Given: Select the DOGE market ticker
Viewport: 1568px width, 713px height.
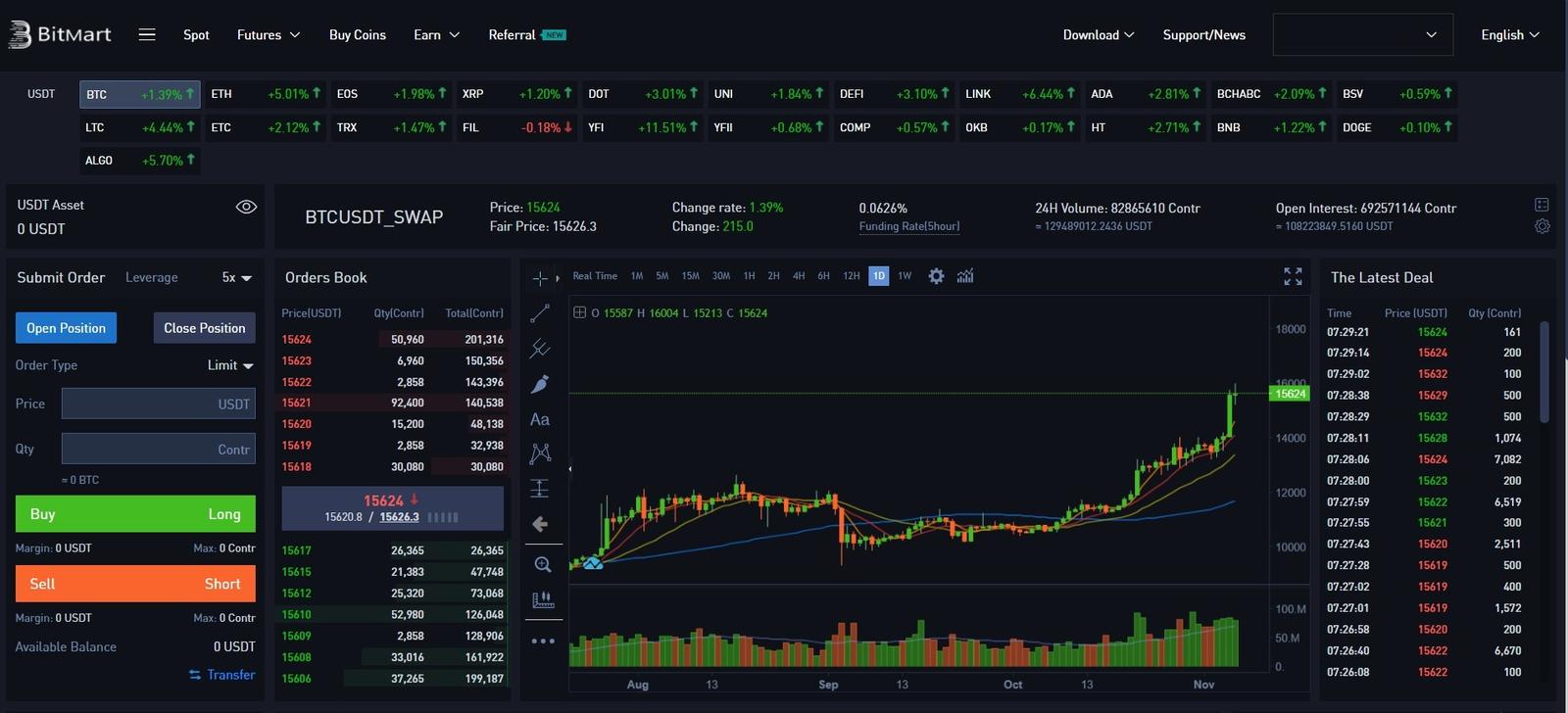Looking at the screenshot, I should pos(1397,127).
